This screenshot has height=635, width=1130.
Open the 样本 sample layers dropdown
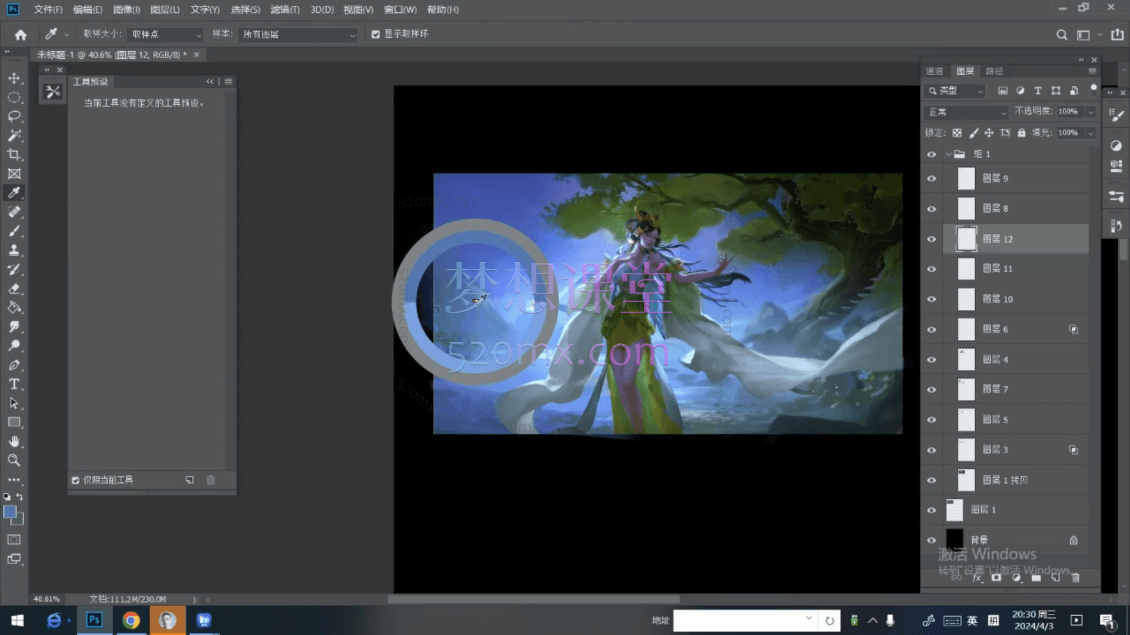tap(298, 35)
